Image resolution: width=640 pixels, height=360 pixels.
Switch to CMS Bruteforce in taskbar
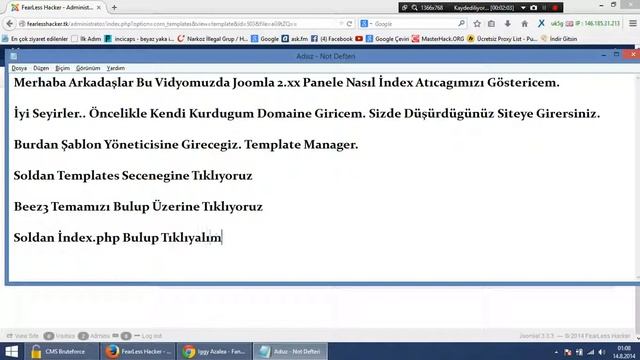[x=62, y=351]
